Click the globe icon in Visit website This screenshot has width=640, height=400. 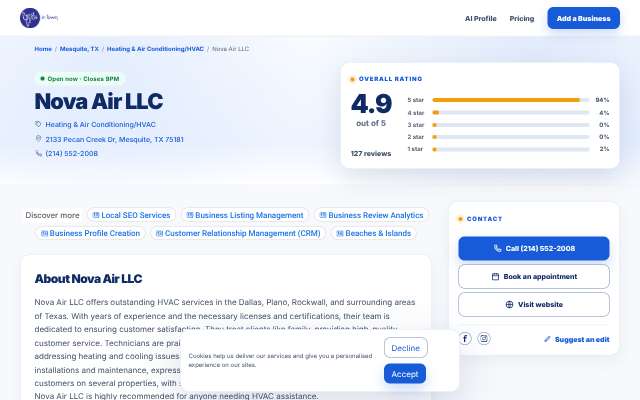click(x=509, y=304)
